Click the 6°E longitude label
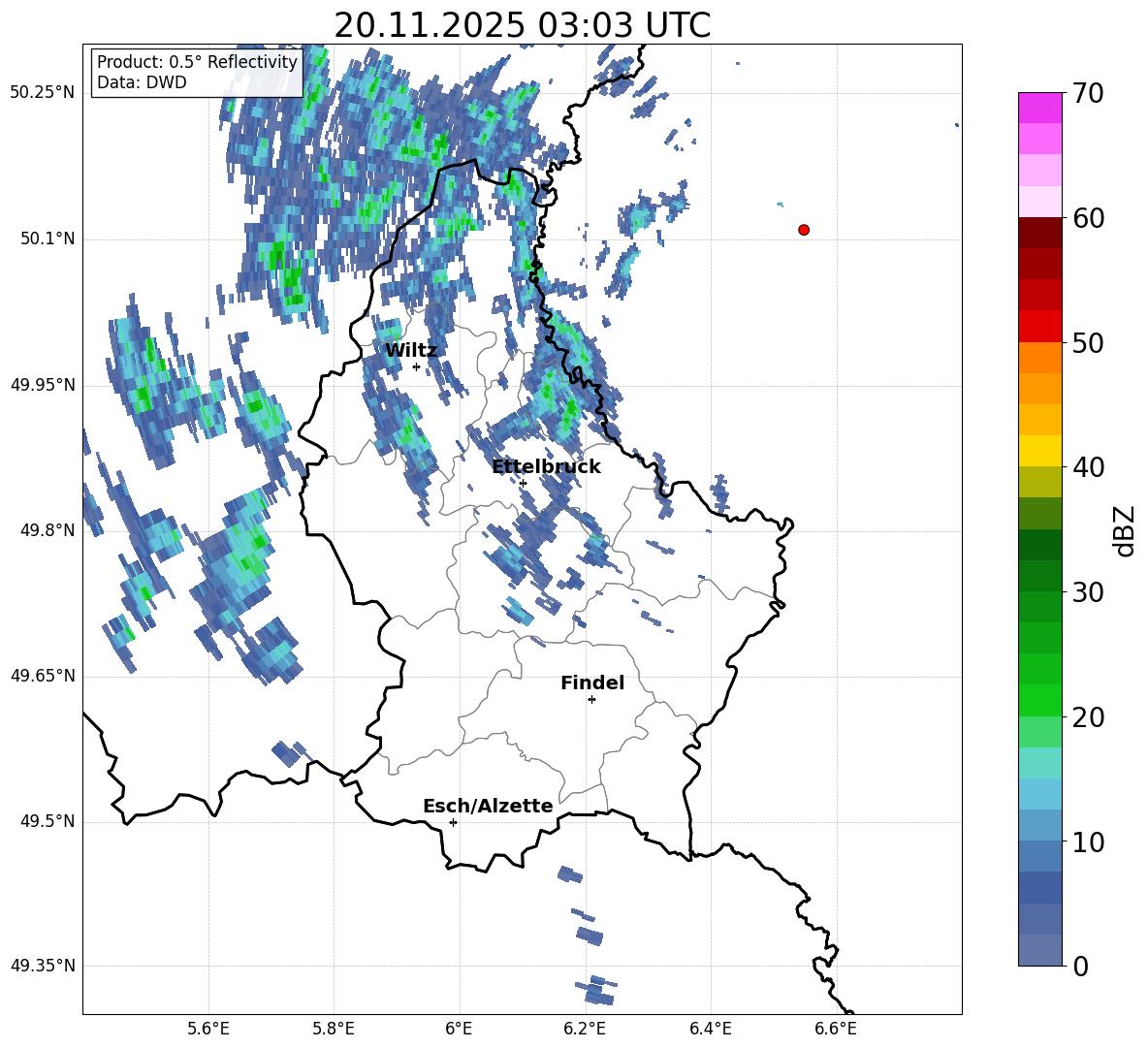 [459, 1029]
